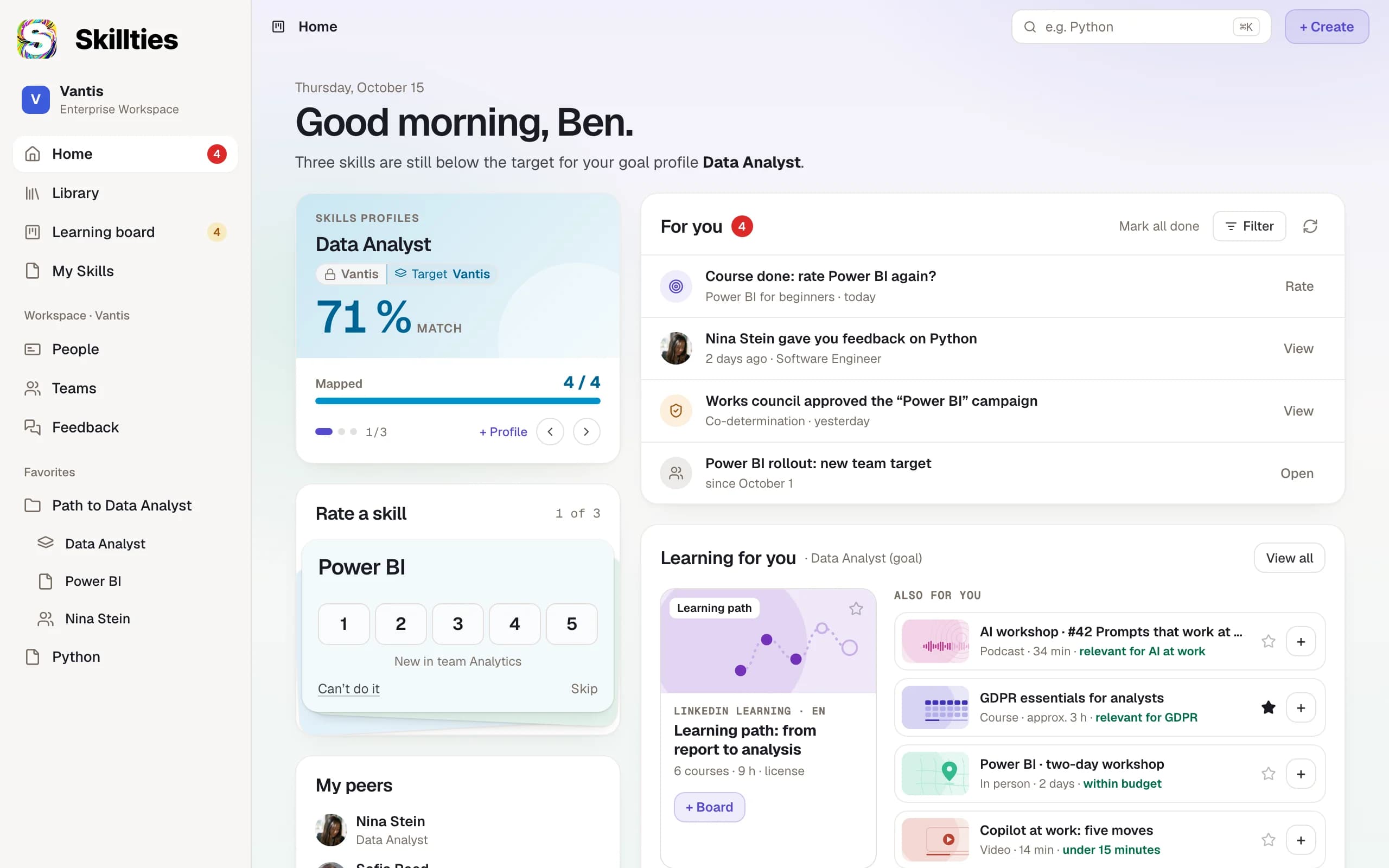1389x868 pixels.
Task: Refresh the For you list
Action: tap(1310, 226)
